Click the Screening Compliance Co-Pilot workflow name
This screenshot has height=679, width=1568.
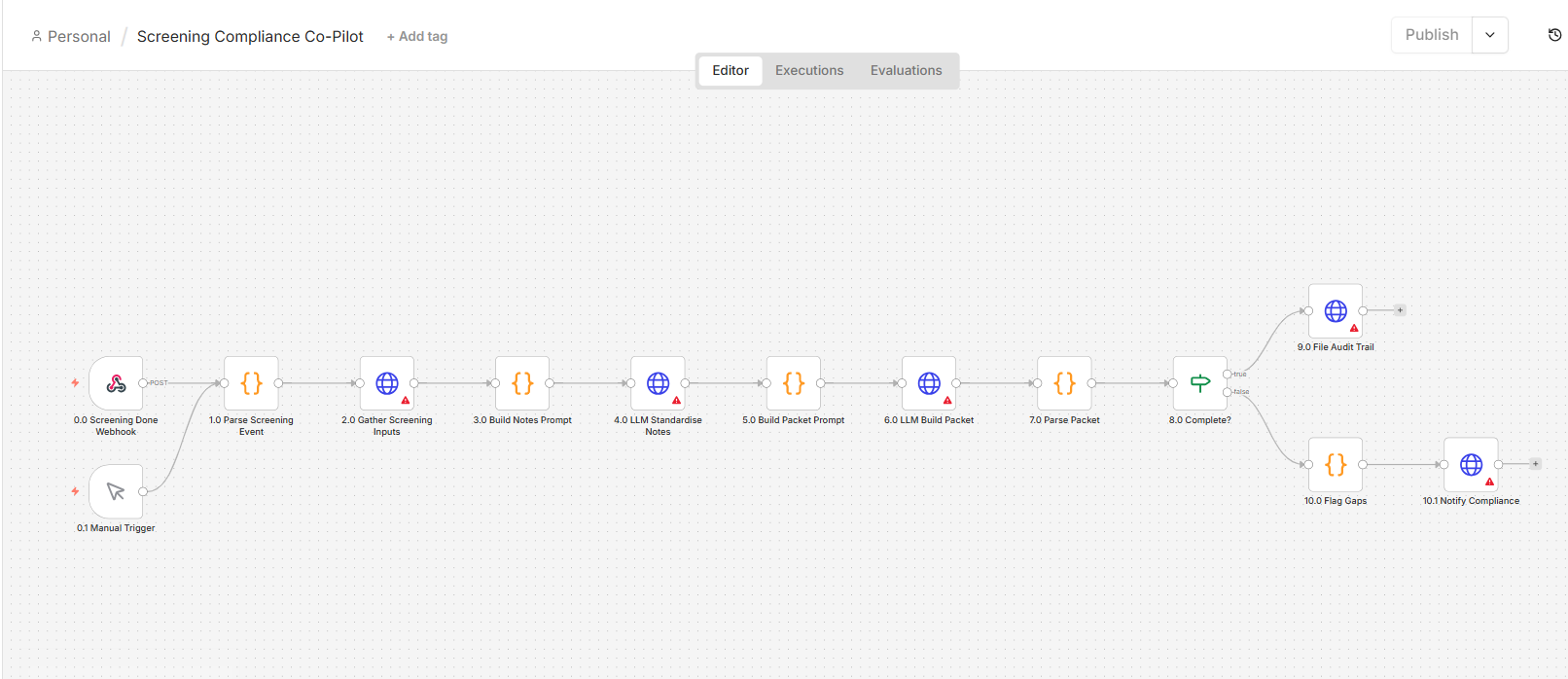point(250,37)
